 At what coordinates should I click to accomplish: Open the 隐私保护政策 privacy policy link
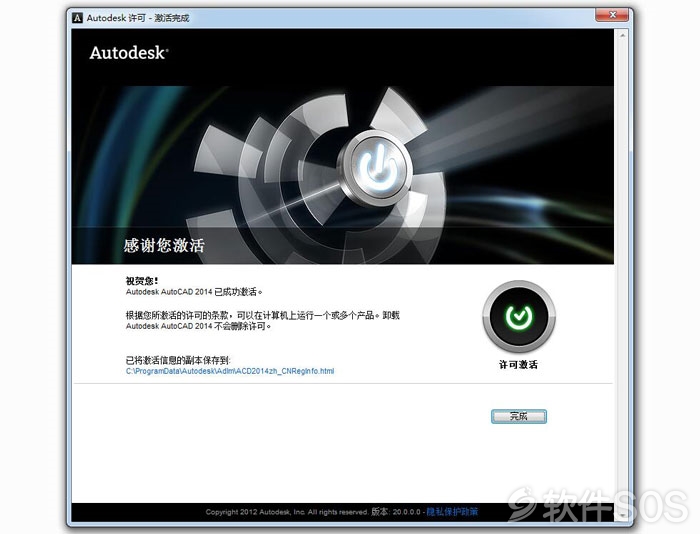452,512
